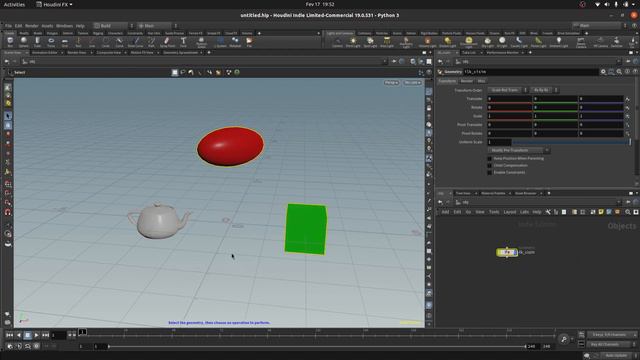The image size is (640, 360).
Task: Open the File menu
Action: pos(8,26)
